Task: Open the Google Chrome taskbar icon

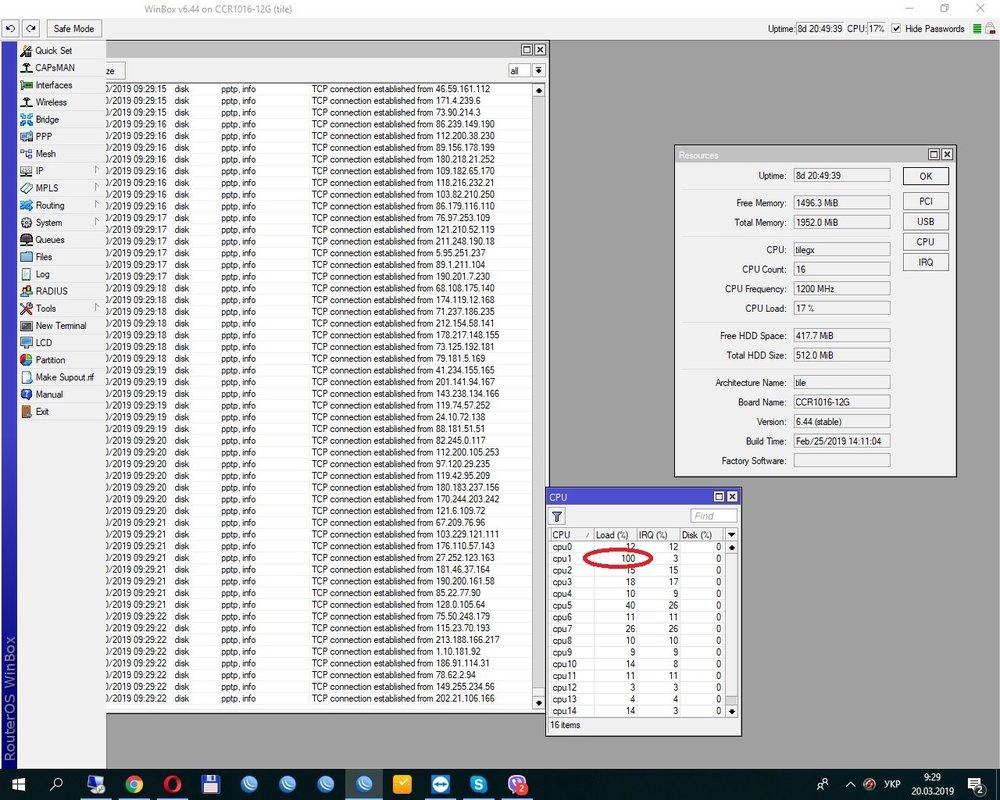Action: [x=134, y=784]
